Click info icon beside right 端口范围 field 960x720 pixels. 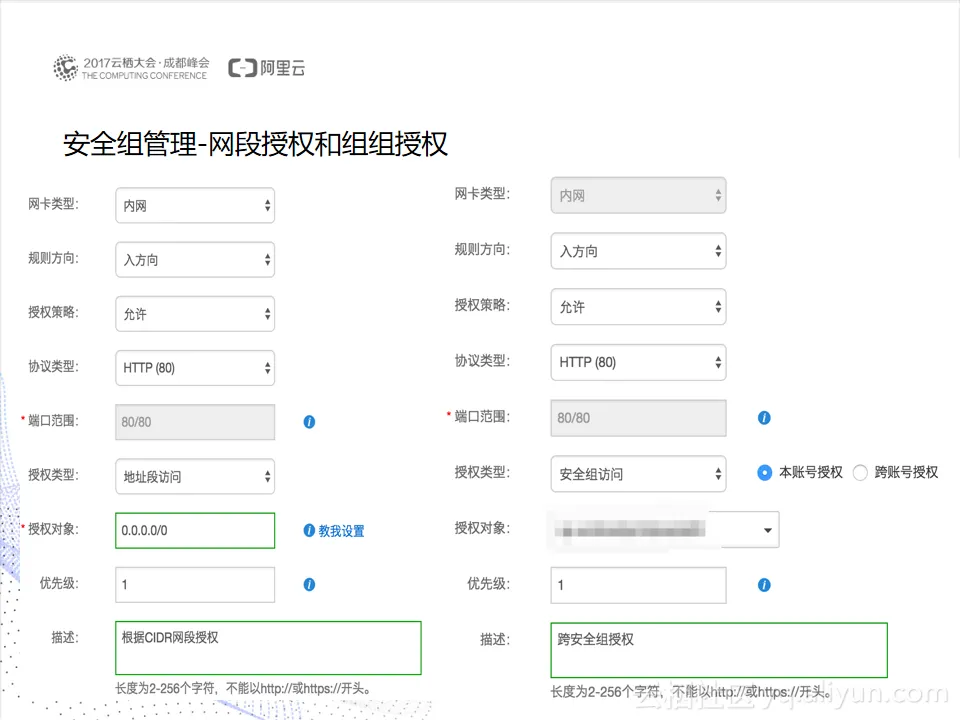[x=764, y=418]
